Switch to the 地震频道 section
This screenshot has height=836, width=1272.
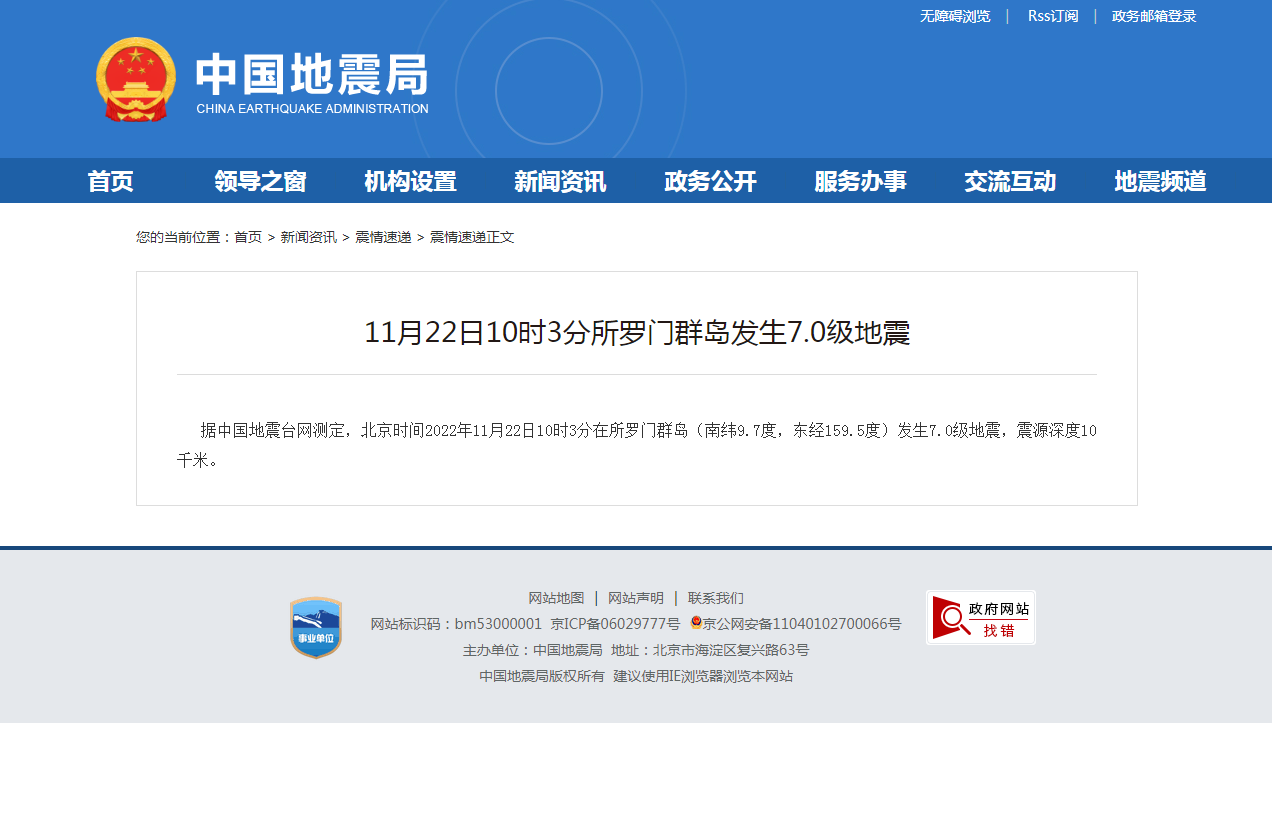click(1160, 181)
